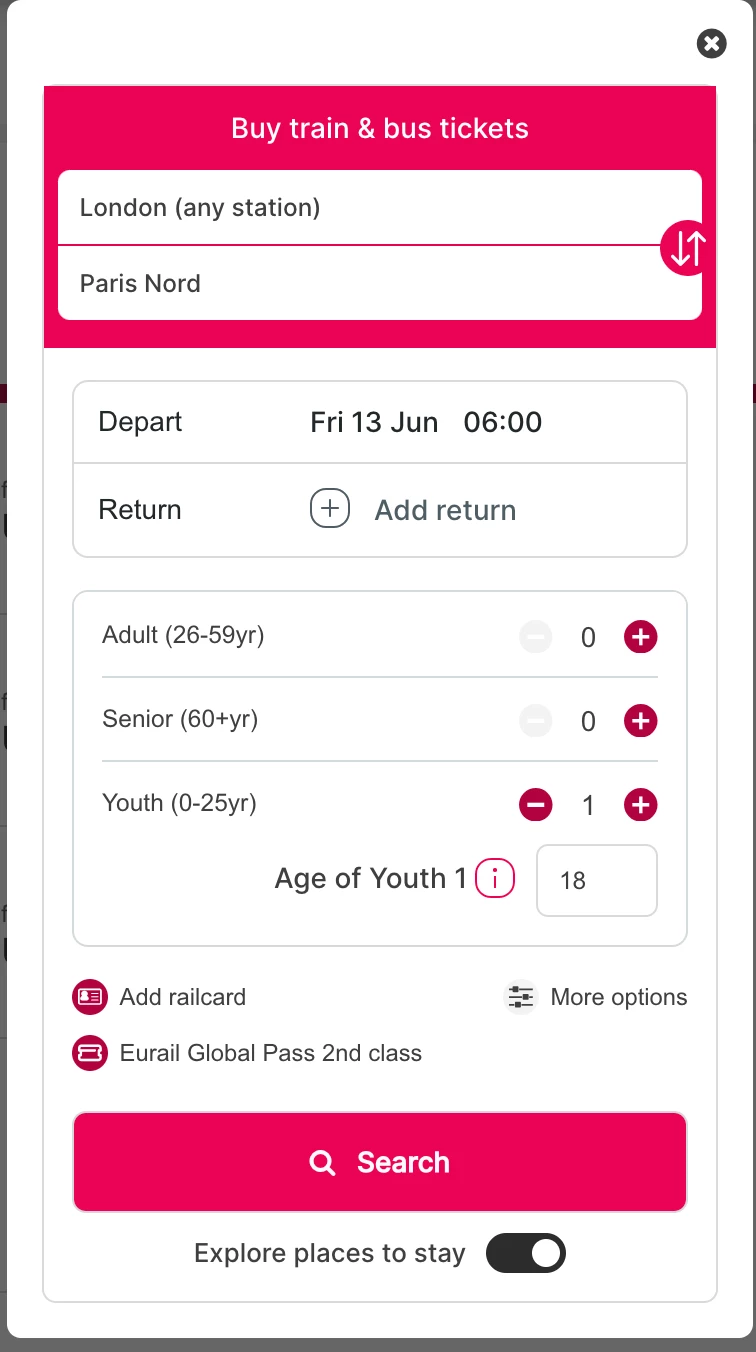Increase the Adult passenger count
The width and height of the screenshot is (756, 1352).
pos(640,637)
